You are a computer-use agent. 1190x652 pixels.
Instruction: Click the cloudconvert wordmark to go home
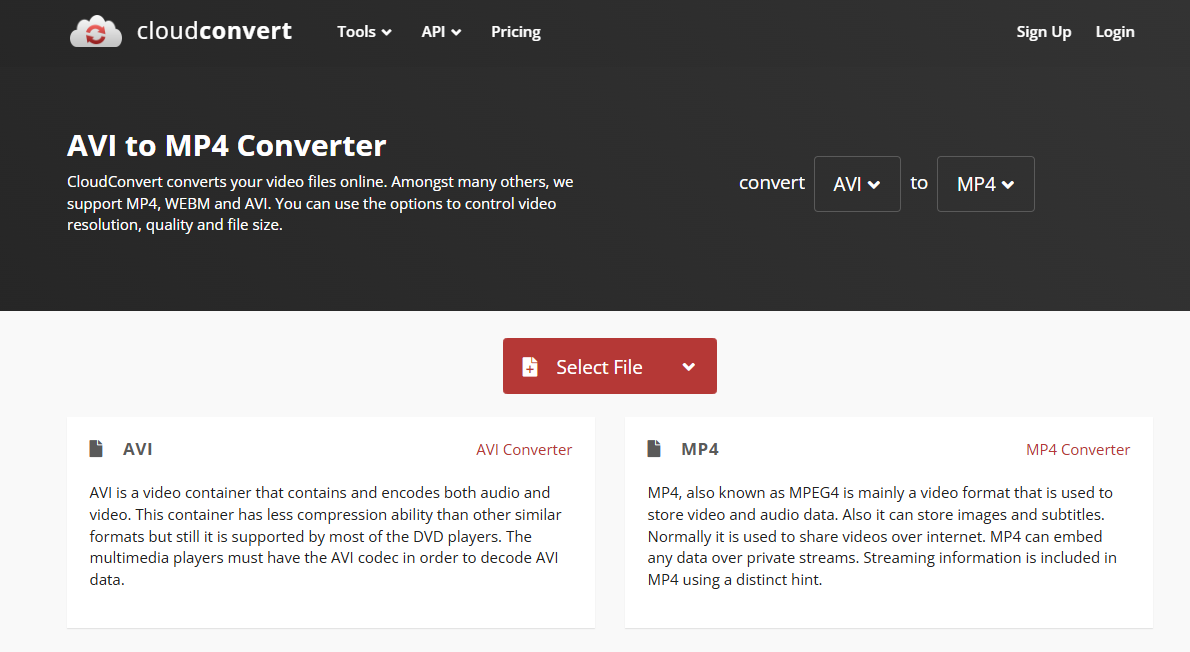[214, 31]
